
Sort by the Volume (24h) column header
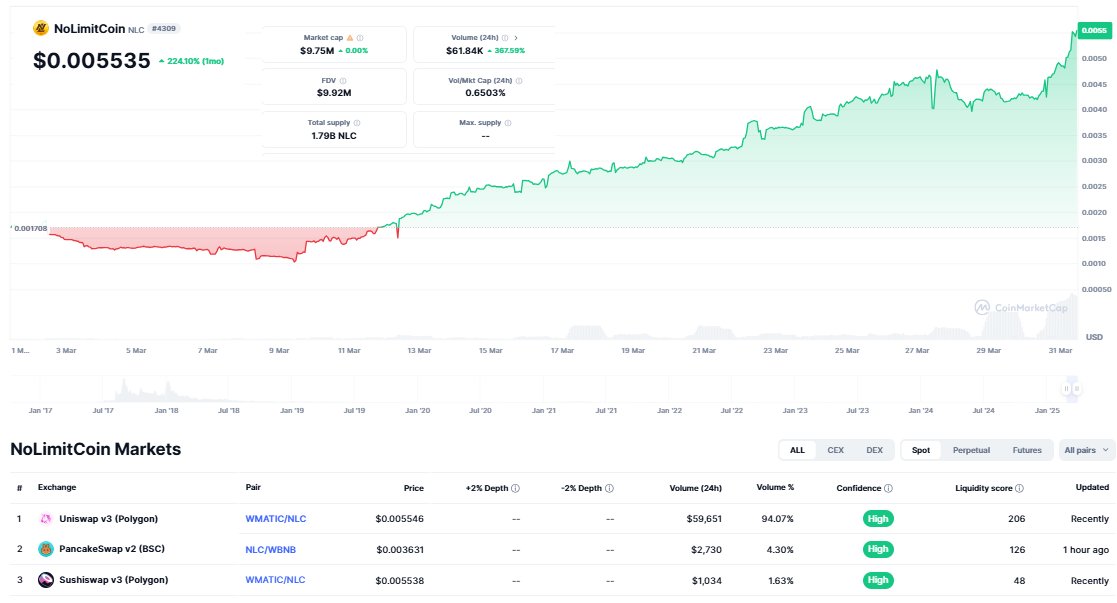[x=695, y=488]
